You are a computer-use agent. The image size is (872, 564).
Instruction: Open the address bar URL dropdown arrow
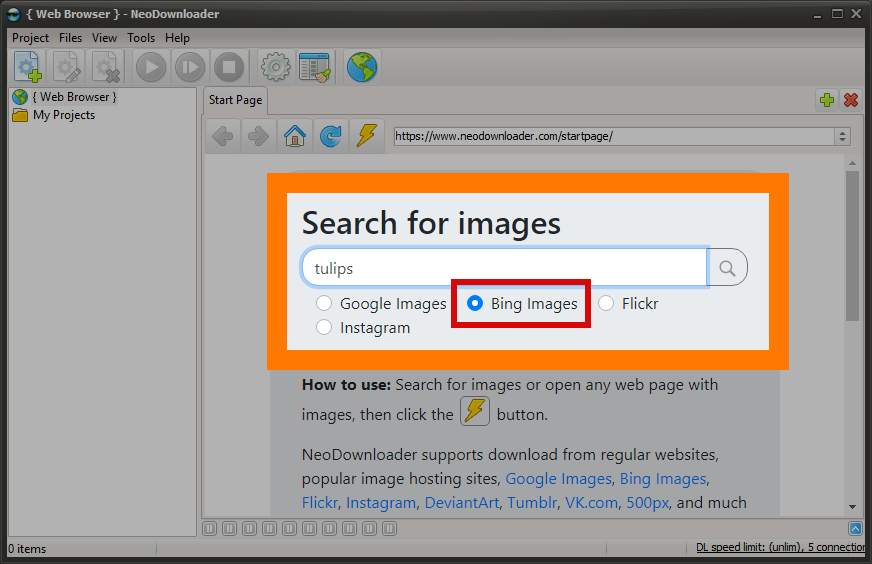pyautogui.click(x=843, y=136)
